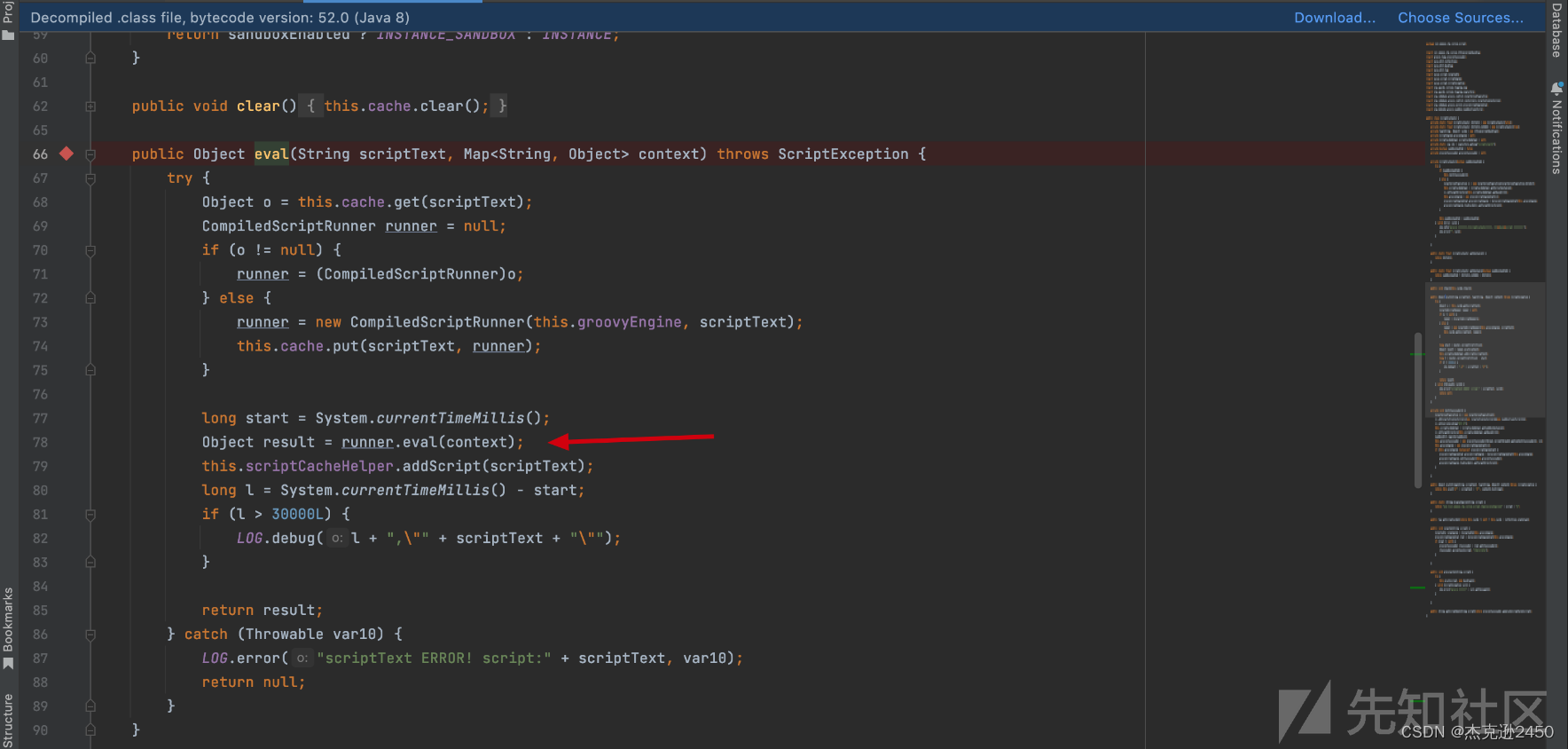Collapse the if block fold at line 70

pyautogui.click(x=90, y=250)
